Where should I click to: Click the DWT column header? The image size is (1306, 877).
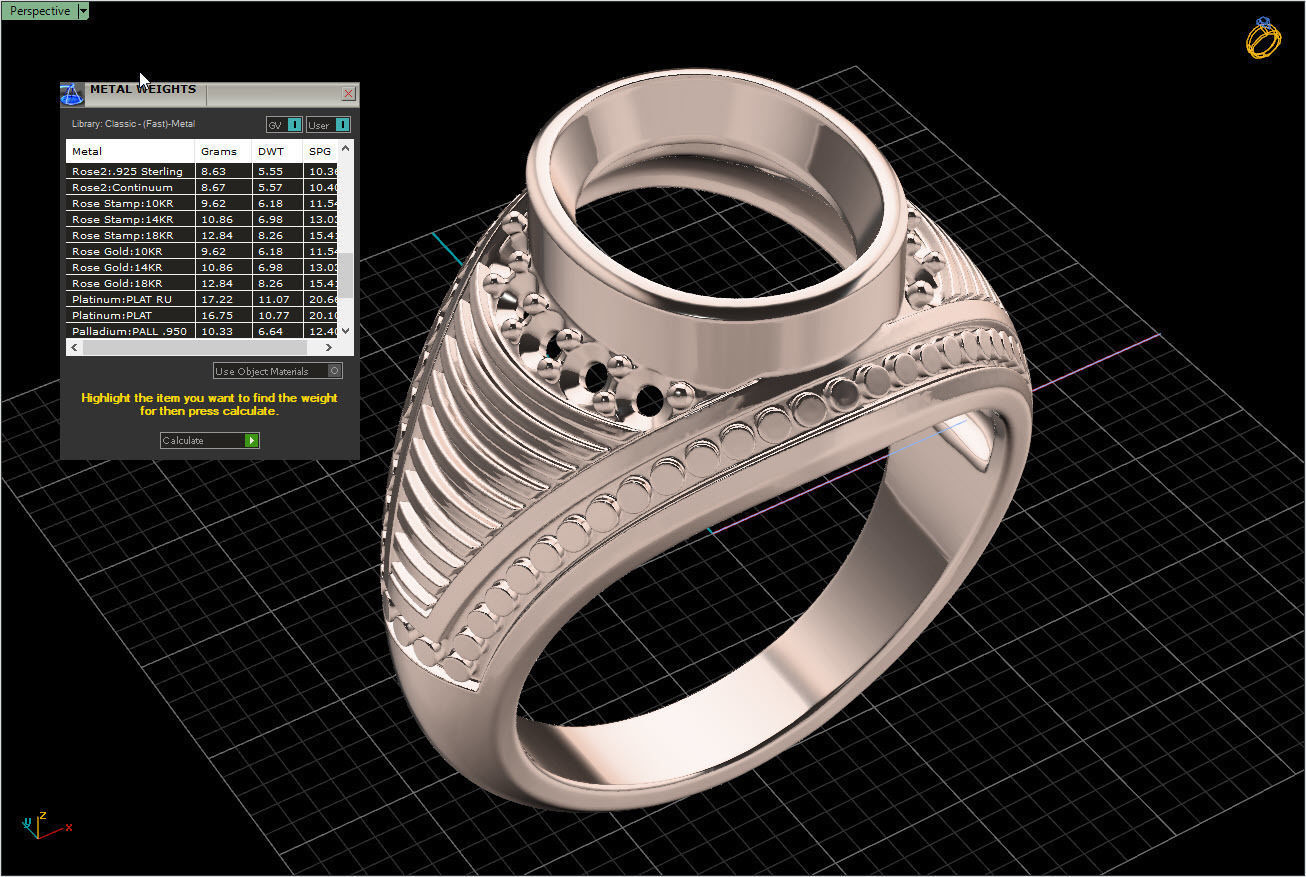[277, 152]
